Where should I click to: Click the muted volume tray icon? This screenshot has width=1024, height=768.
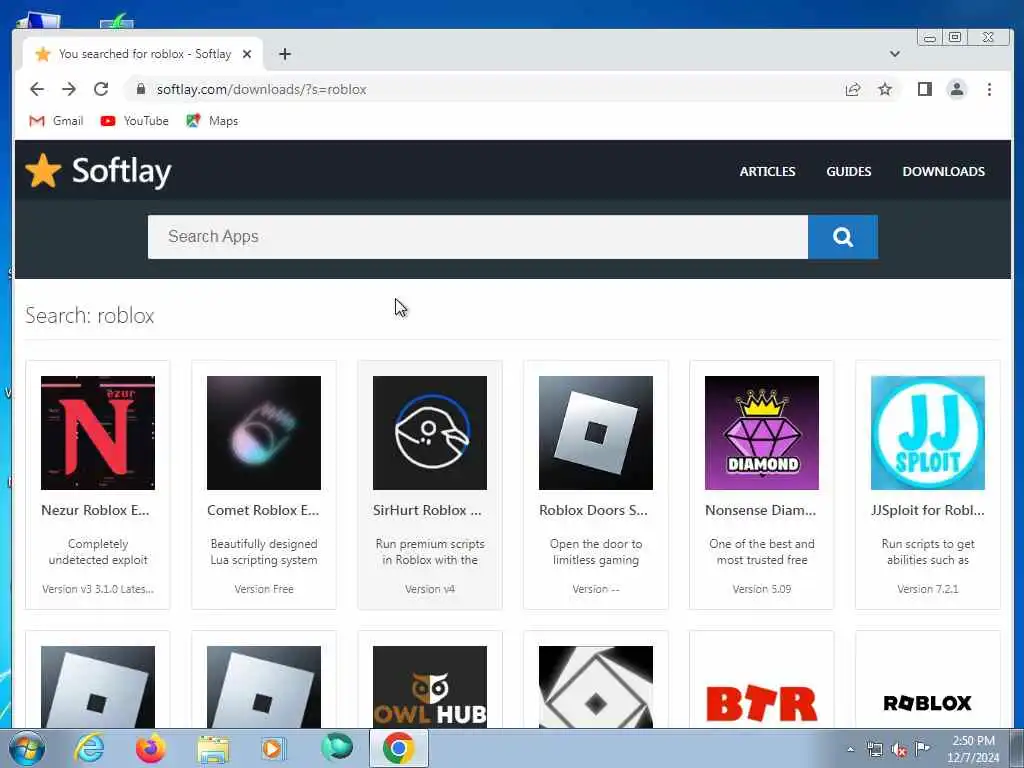(x=899, y=750)
